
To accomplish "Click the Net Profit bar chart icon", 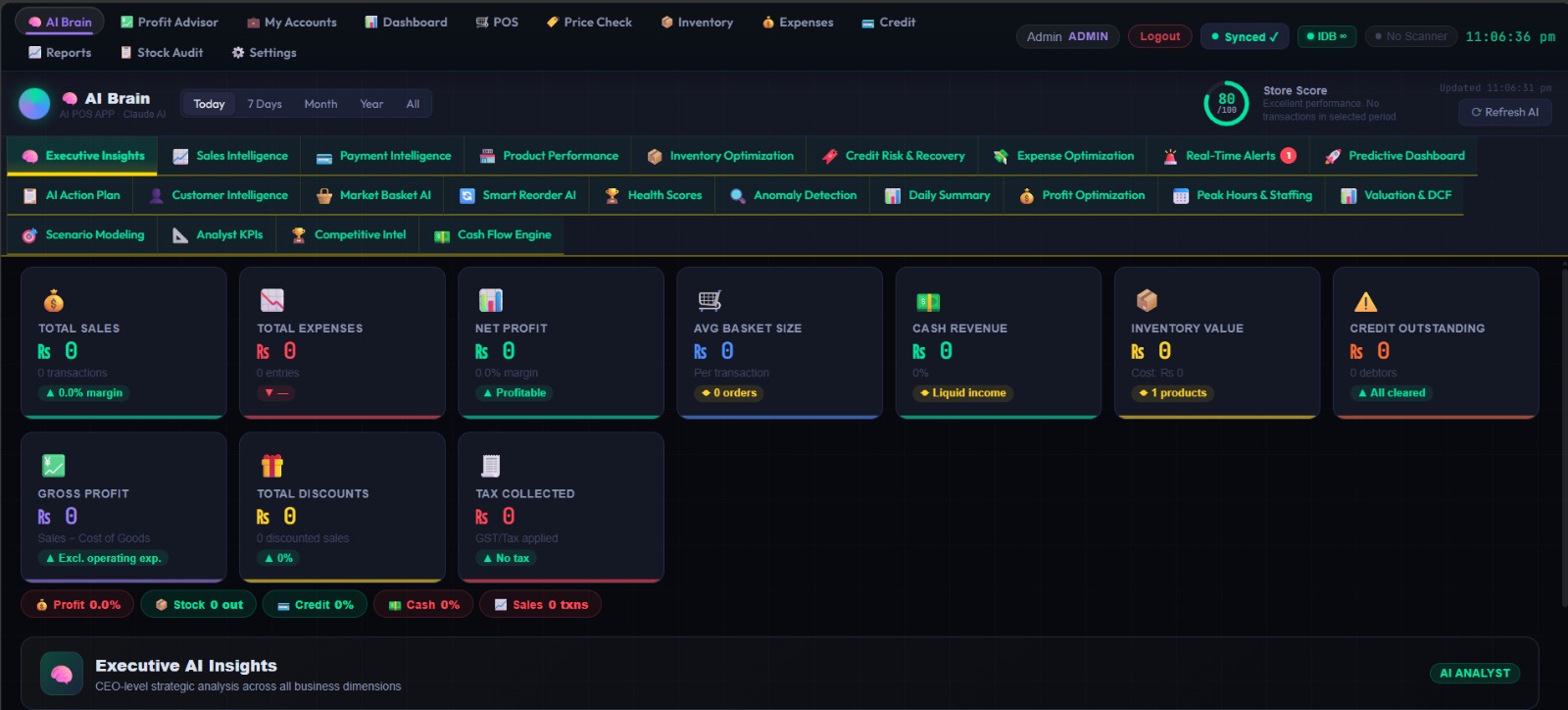I will coord(490,300).
